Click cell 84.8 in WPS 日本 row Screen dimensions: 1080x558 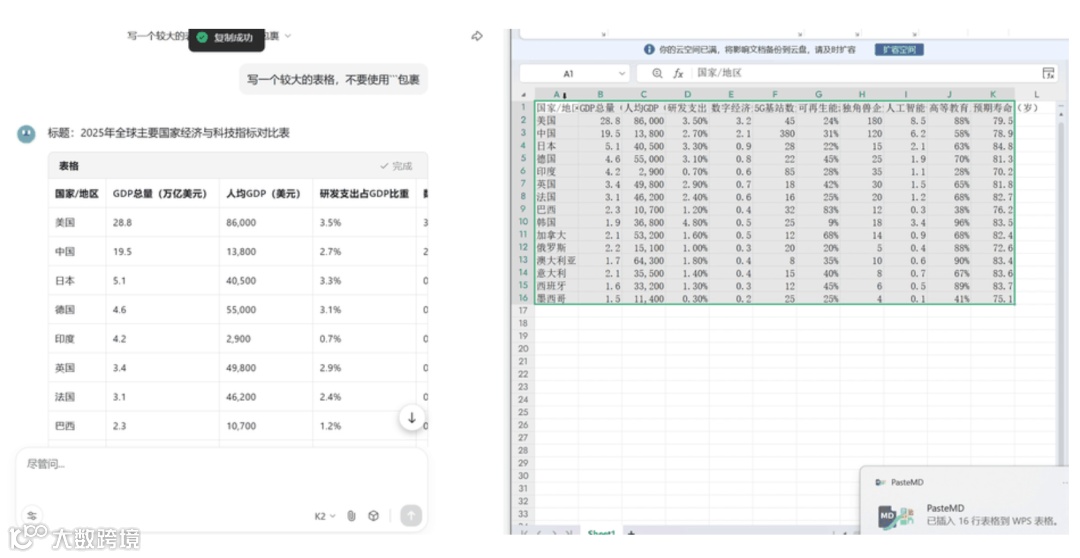tap(993, 145)
